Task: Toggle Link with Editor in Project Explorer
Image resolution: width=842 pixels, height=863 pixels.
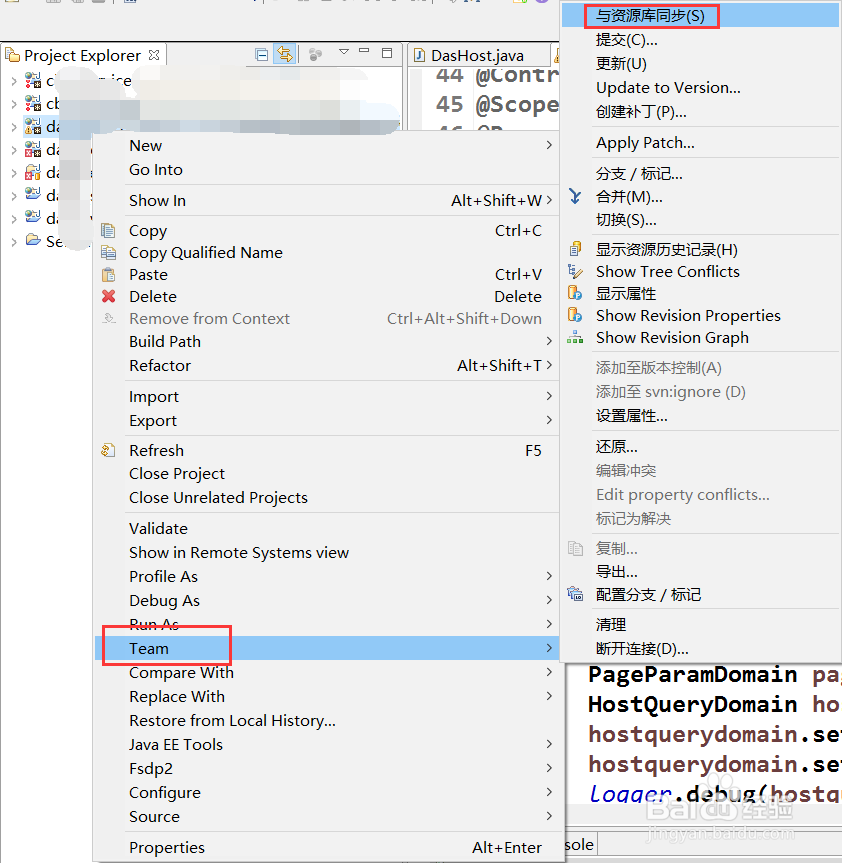Action: point(285,54)
